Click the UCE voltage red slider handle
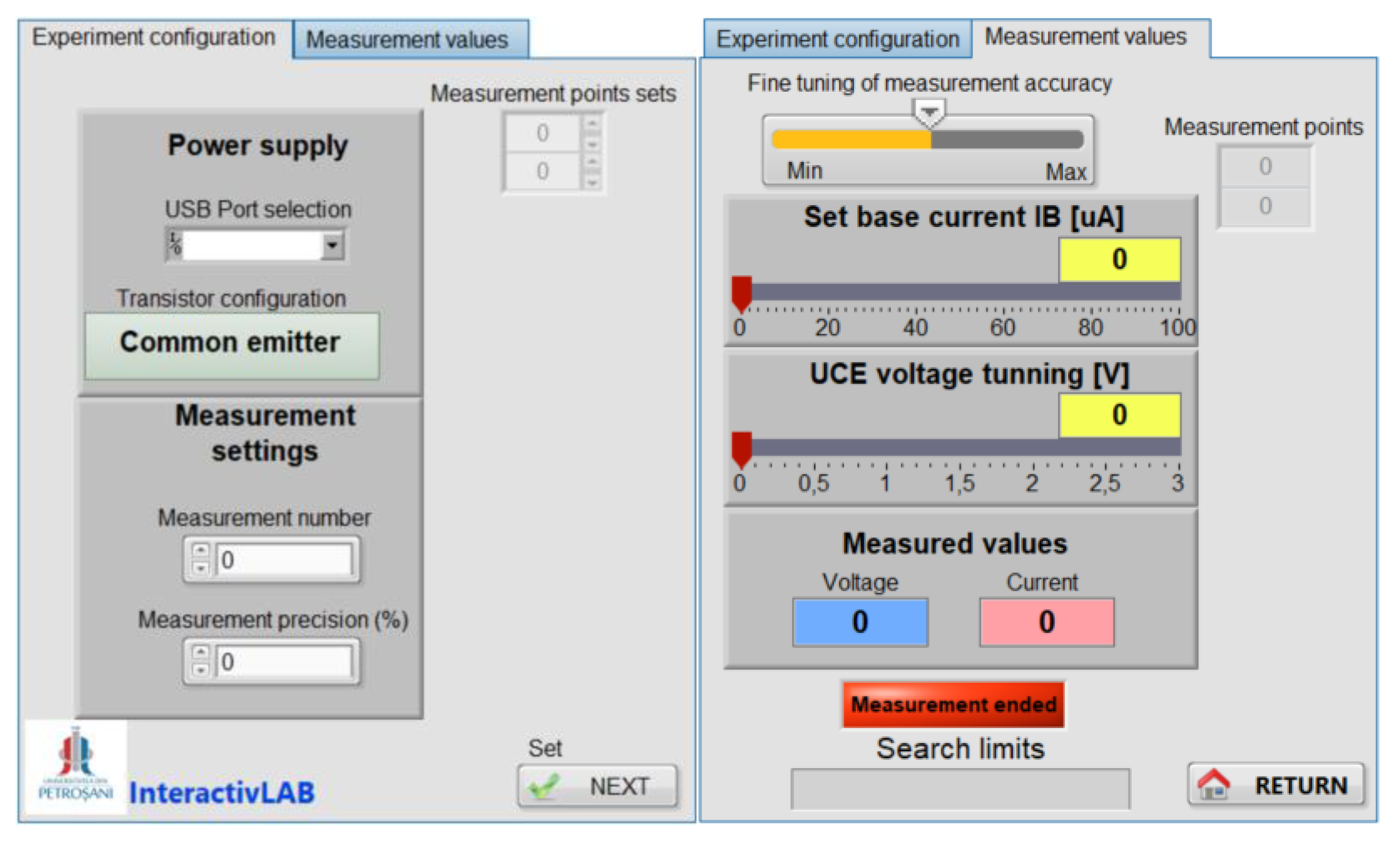This screenshot has height=847, width=1400. (x=742, y=448)
